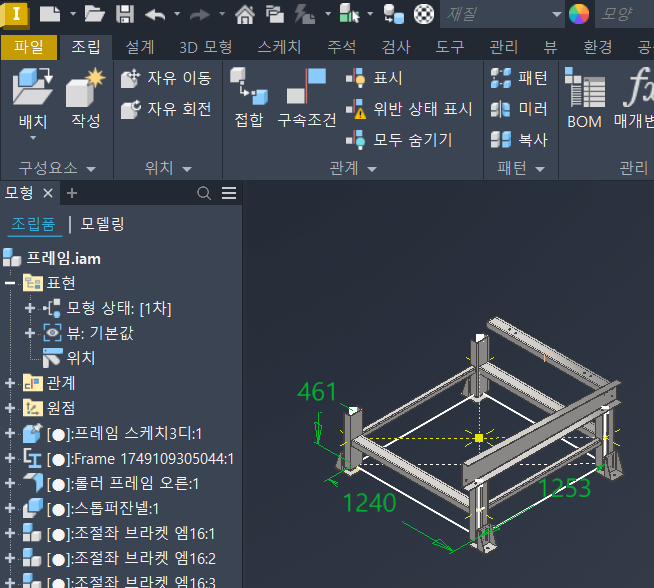Switch to the 검사 ribbon tab
Screen dimensions: 654x588
(x=396, y=47)
